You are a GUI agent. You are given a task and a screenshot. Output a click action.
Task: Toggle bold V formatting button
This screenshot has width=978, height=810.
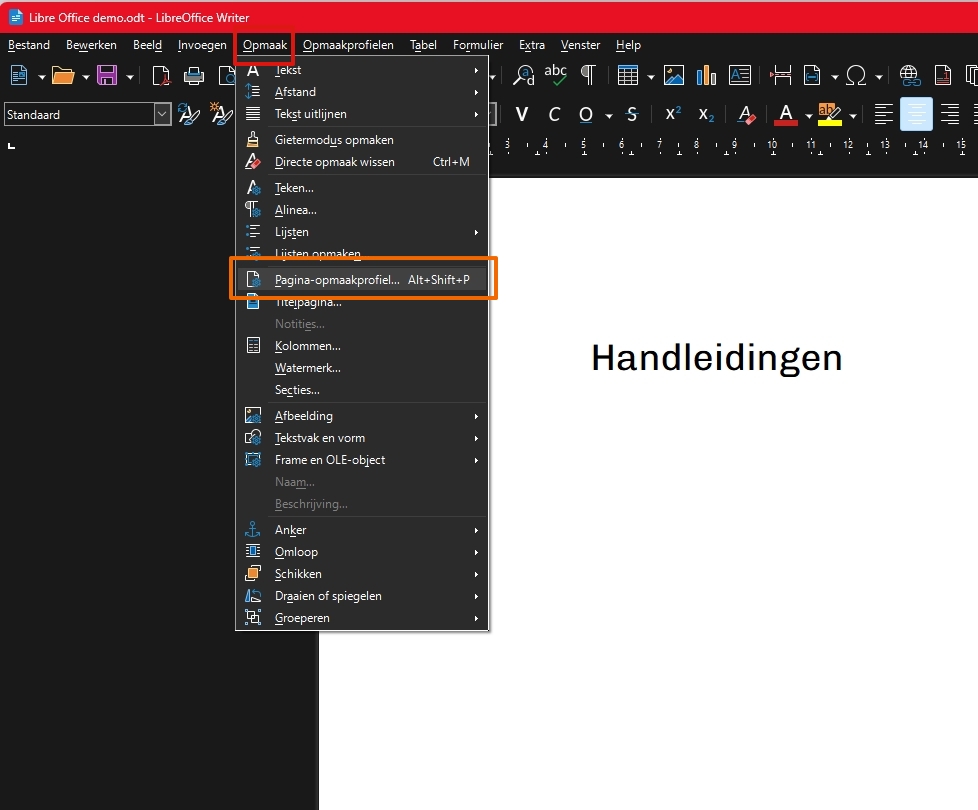522,115
